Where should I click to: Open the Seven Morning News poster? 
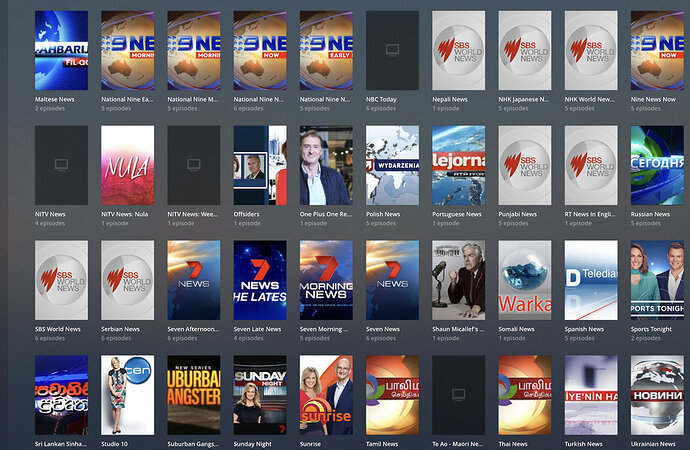click(326, 280)
